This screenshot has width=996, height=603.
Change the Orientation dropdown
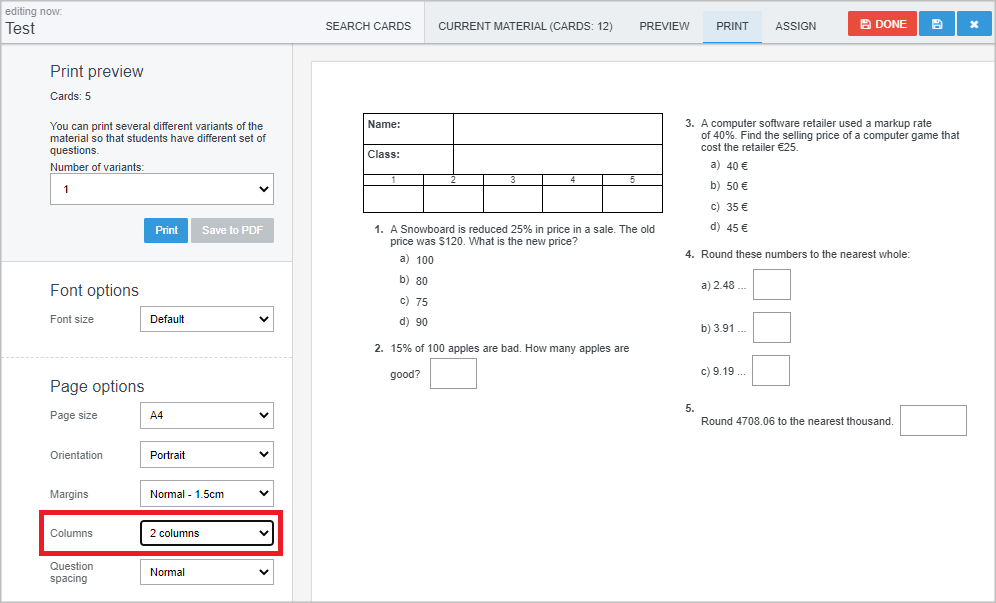207,454
